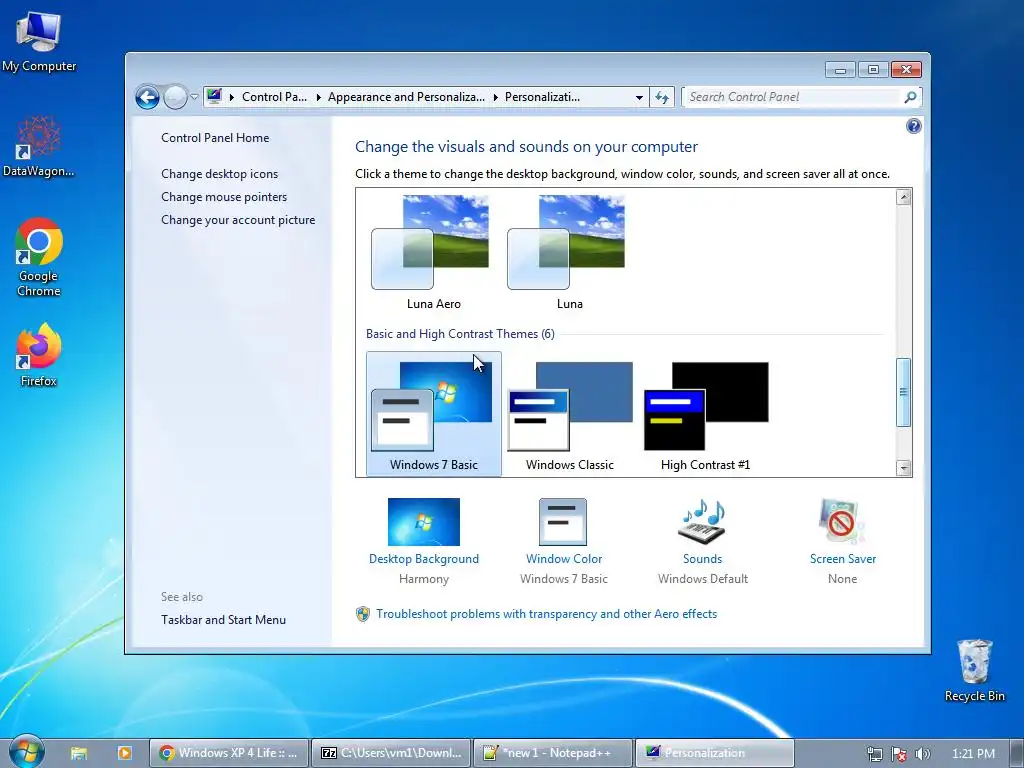Open the Action Center flag icon
Viewport: 1024px width, 768px height.
(899, 754)
